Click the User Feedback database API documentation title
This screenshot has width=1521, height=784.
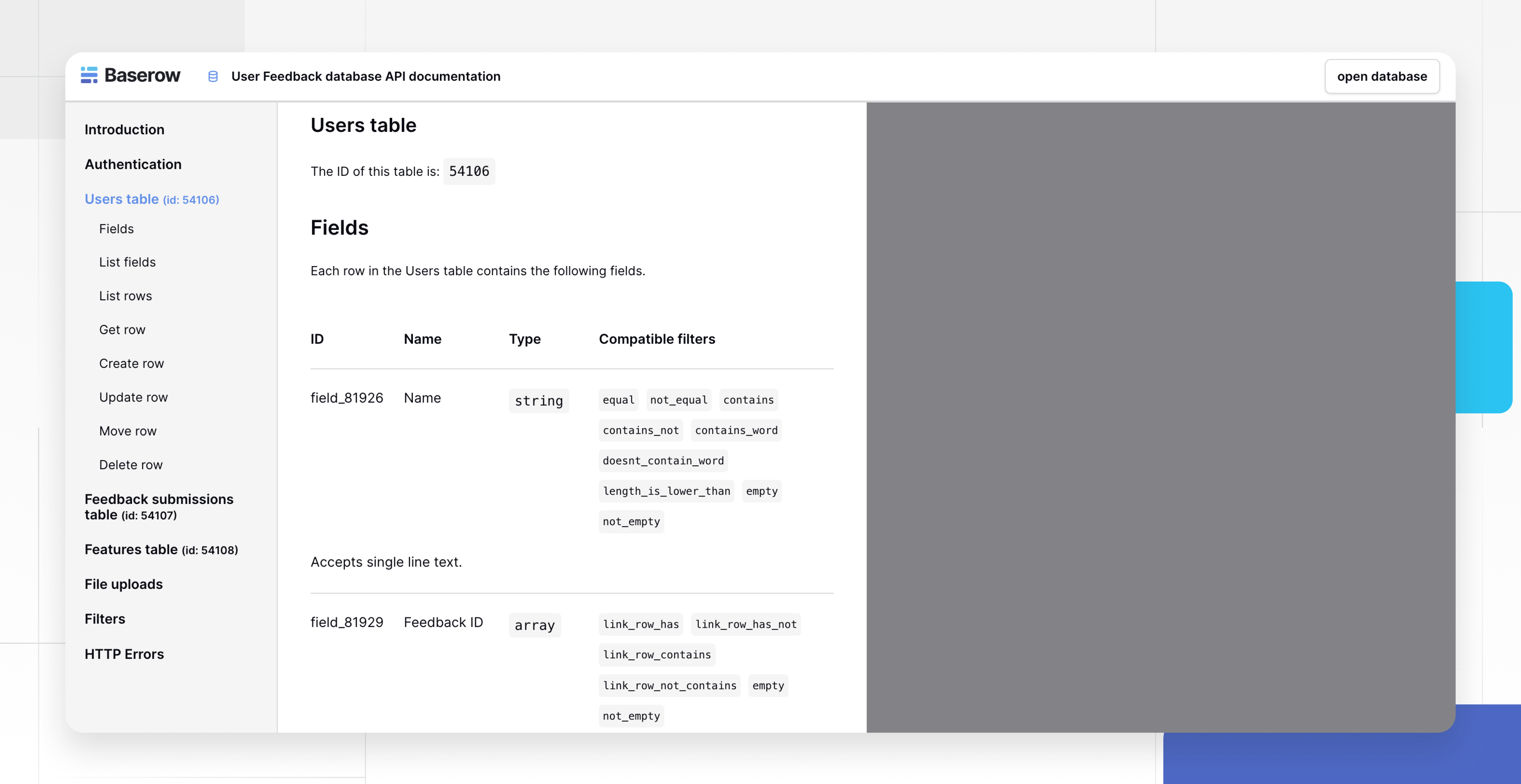pyautogui.click(x=365, y=76)
